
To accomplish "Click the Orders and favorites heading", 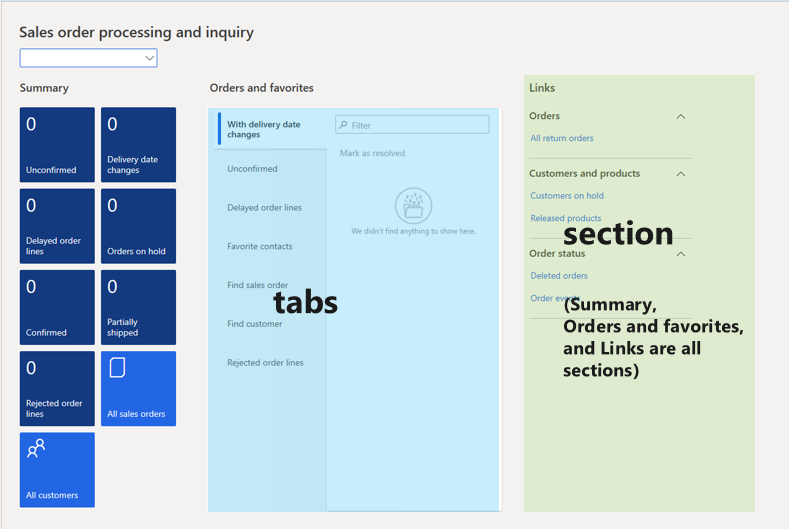I will tap(262, 88).
